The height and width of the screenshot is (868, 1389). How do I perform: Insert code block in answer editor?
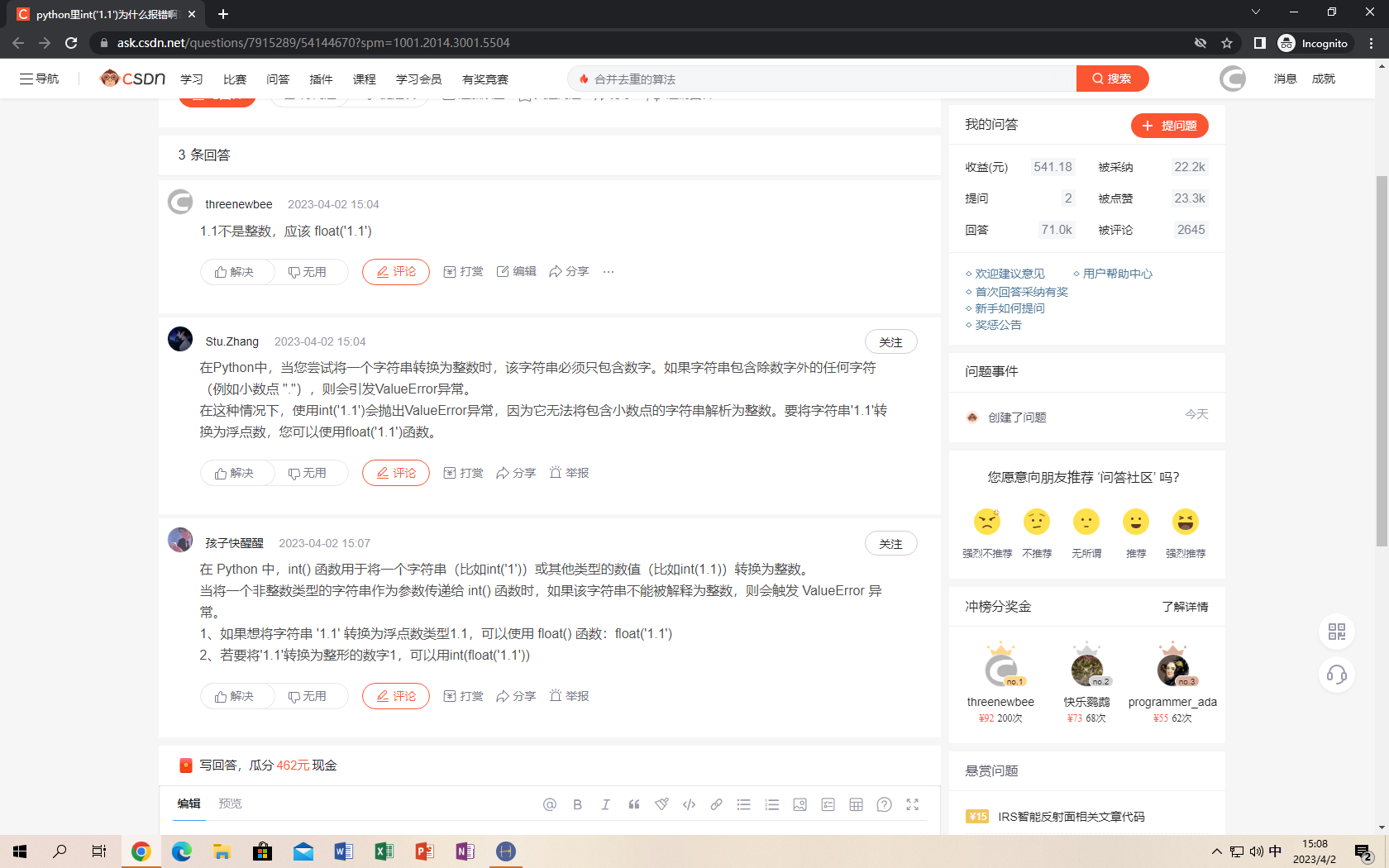click(689, 804)
